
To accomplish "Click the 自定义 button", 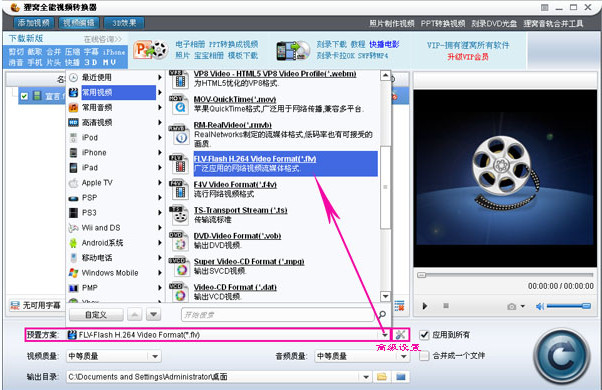I will click(96, 315).
